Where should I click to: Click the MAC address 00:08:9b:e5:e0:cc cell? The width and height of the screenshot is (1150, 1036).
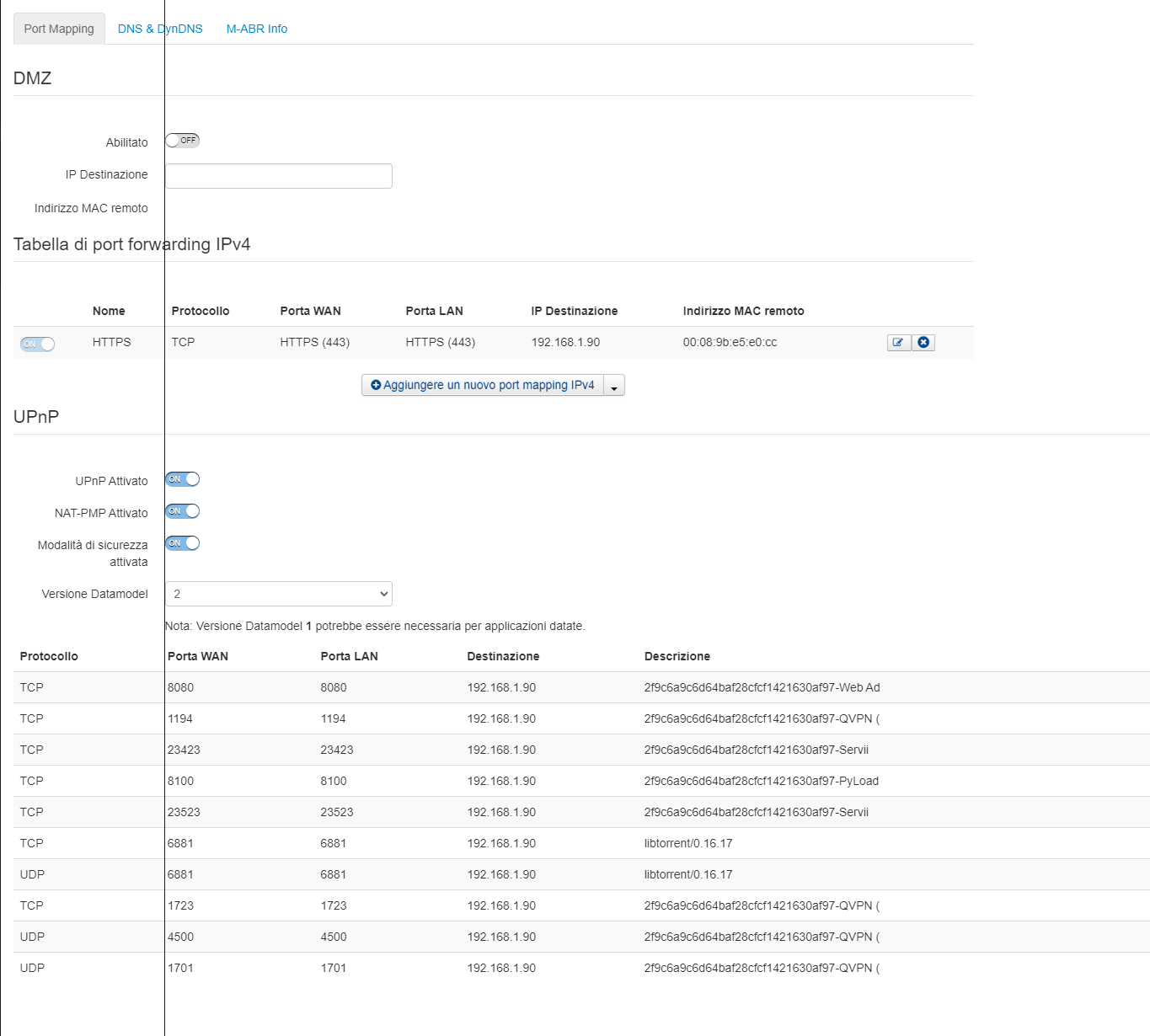tap(730, 342)
